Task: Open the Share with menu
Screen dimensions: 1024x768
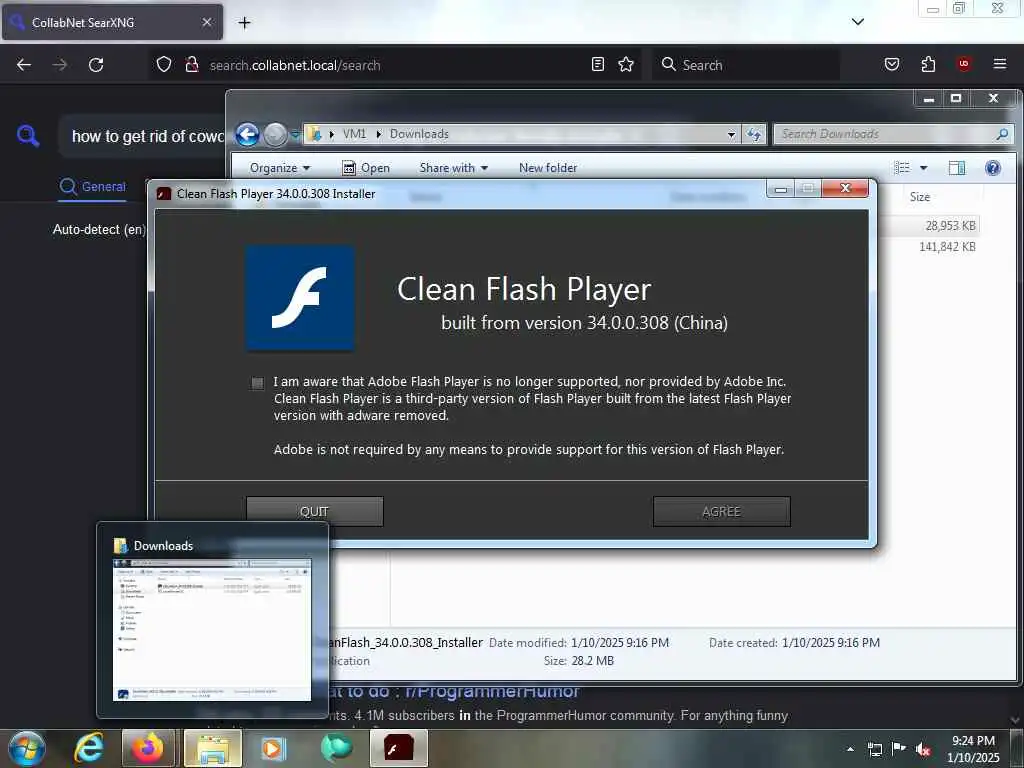Action: [x=454, y=168]
